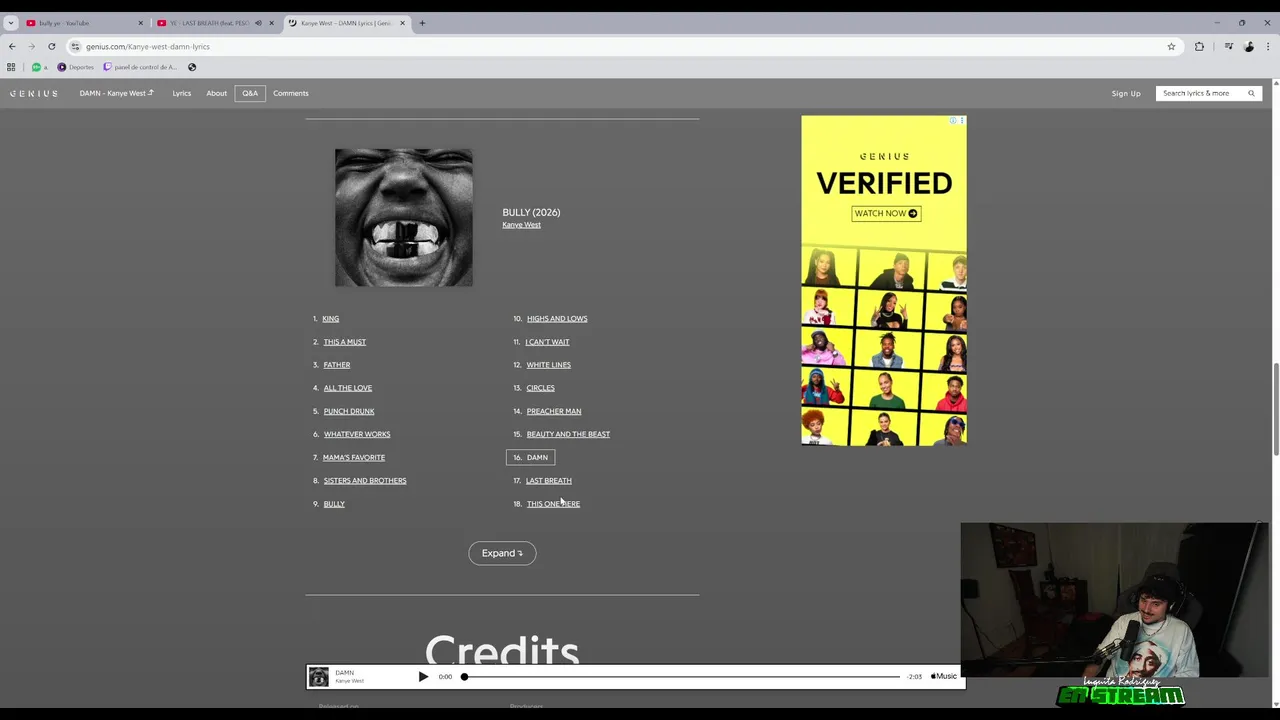Screen dimensions: 1280x720
Task: Switch to the 'YE - LAST BREATH' YouTube tab
Action: click(213, 23)
